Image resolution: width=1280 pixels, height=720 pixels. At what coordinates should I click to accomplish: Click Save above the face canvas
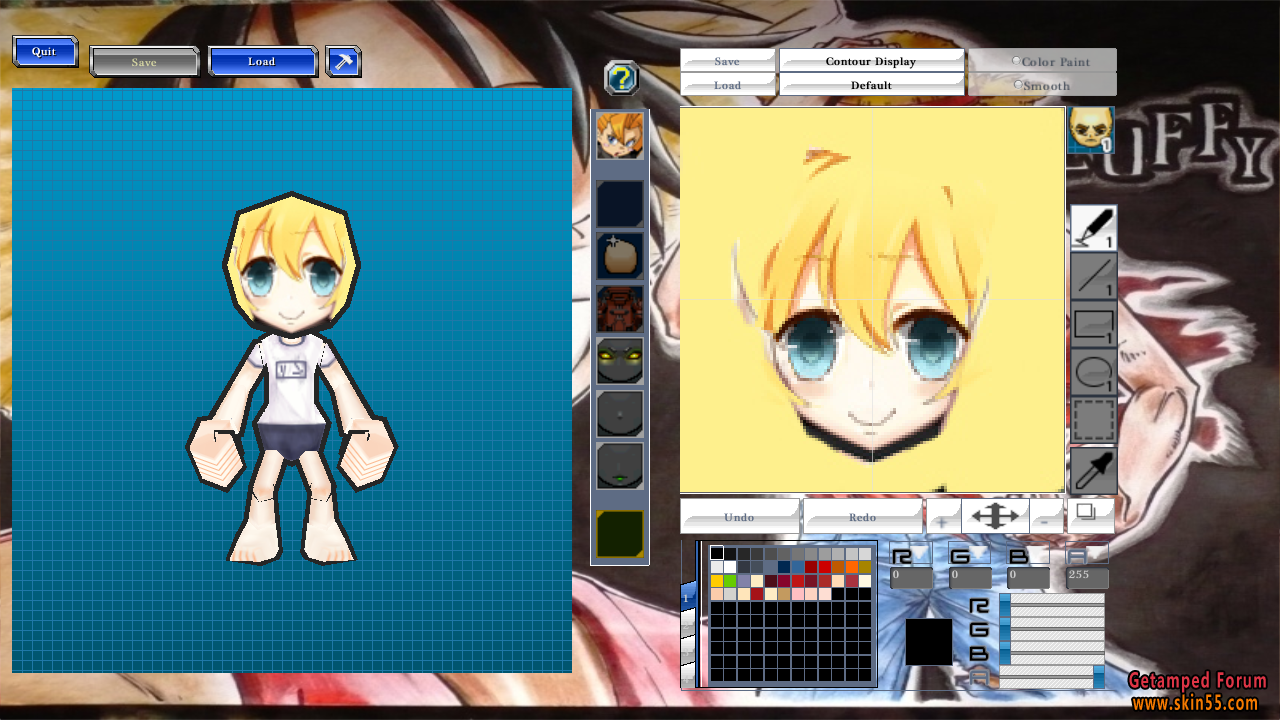pyautogui.click(x=728, y=61)
